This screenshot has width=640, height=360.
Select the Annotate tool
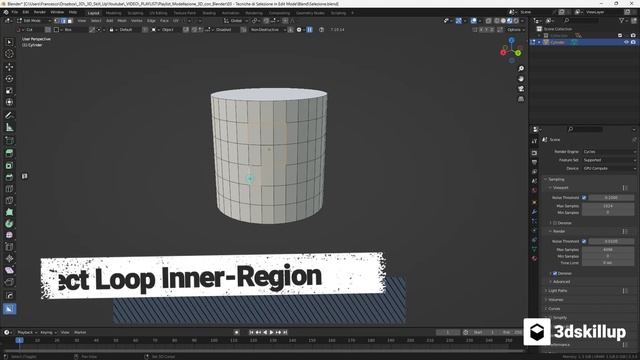(x=9, y=116)
